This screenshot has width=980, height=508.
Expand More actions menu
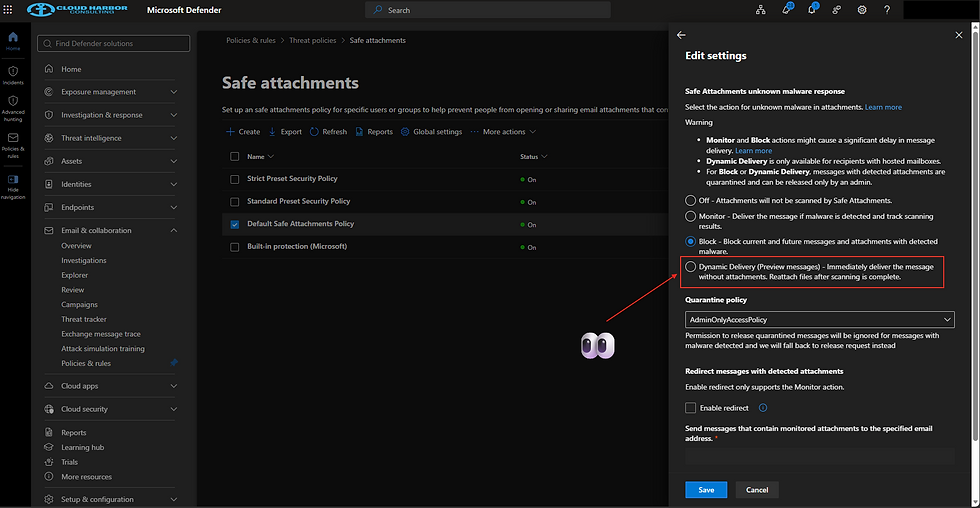click(503, 132)
